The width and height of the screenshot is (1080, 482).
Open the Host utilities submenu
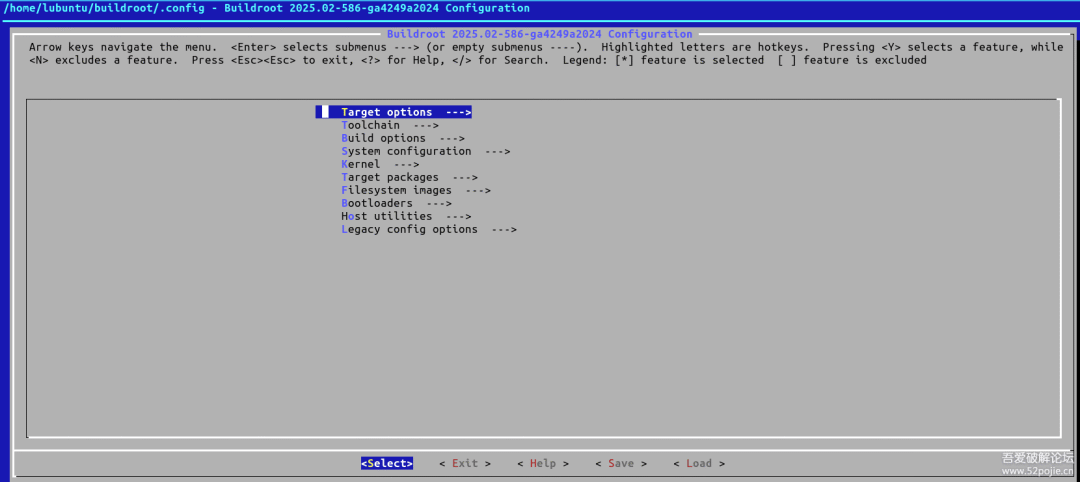pyautogui.click(x=406, y=217)
